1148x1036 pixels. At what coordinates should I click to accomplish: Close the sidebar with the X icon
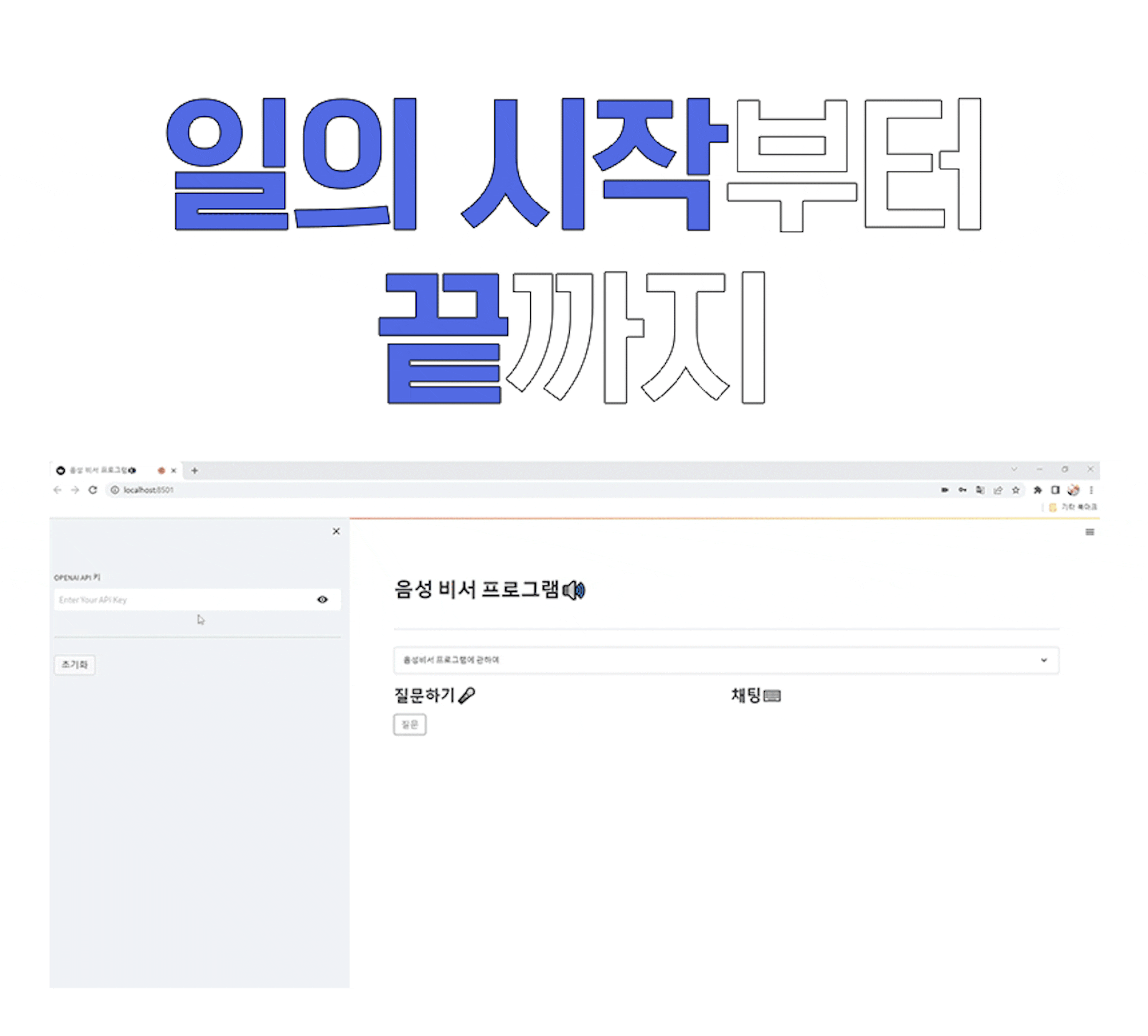coord(336,532)
